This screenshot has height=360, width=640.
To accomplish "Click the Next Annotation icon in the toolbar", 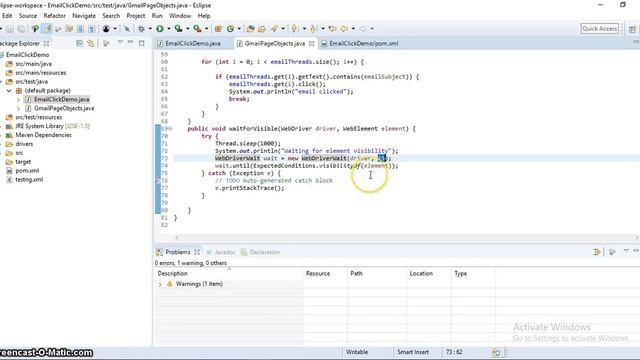I will pos(295,29).
